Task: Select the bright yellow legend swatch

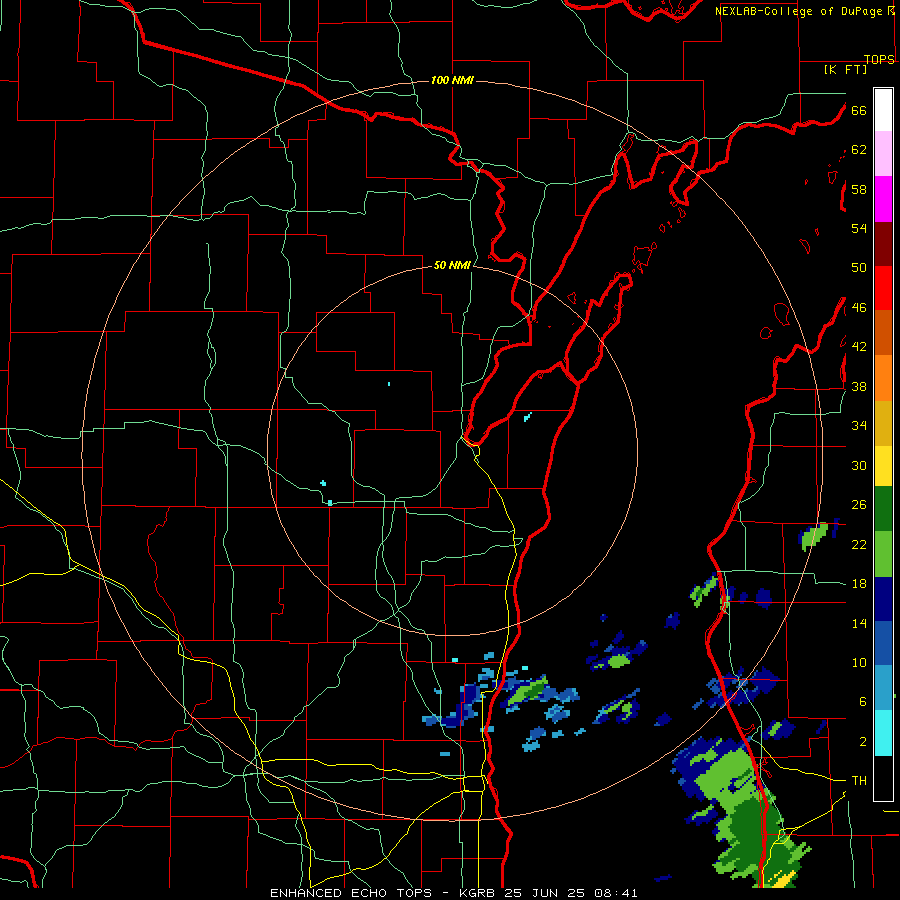Action: coord(883,466)
